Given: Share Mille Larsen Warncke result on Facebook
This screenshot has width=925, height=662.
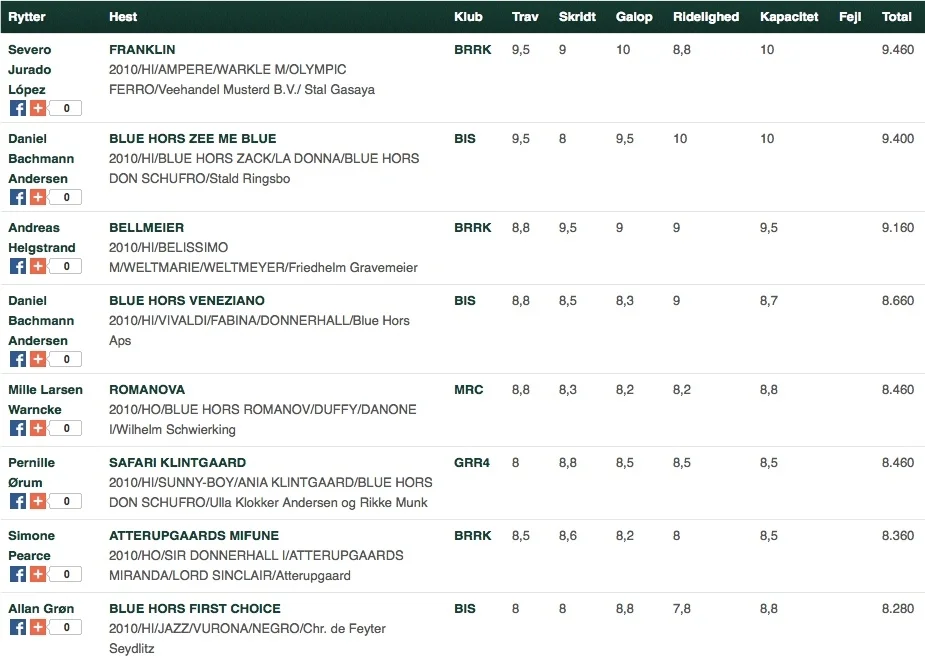Looking at the screenshot, I should click(x=18, y=428).
